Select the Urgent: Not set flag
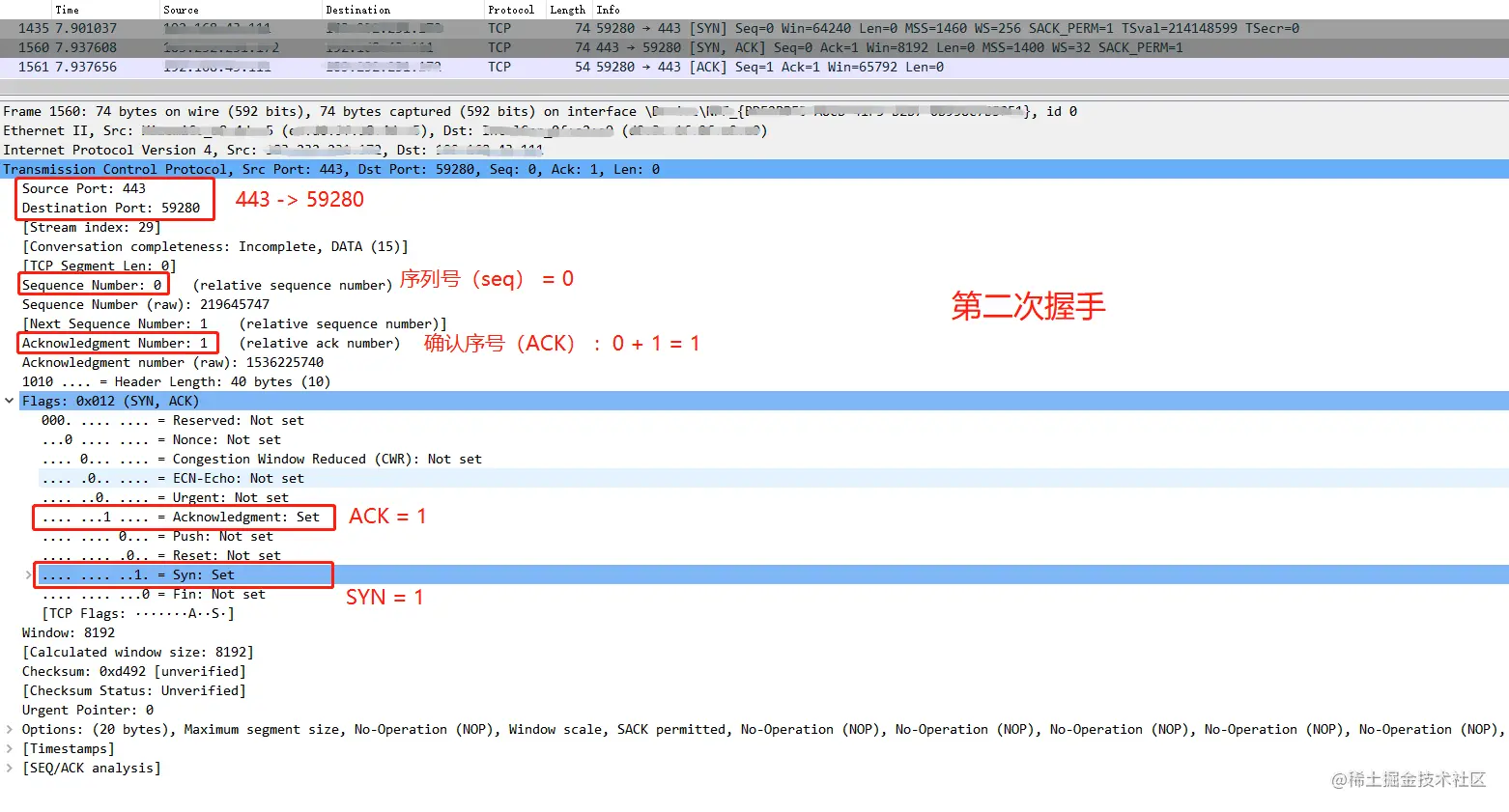The image size is (1509, 812). 165,497
